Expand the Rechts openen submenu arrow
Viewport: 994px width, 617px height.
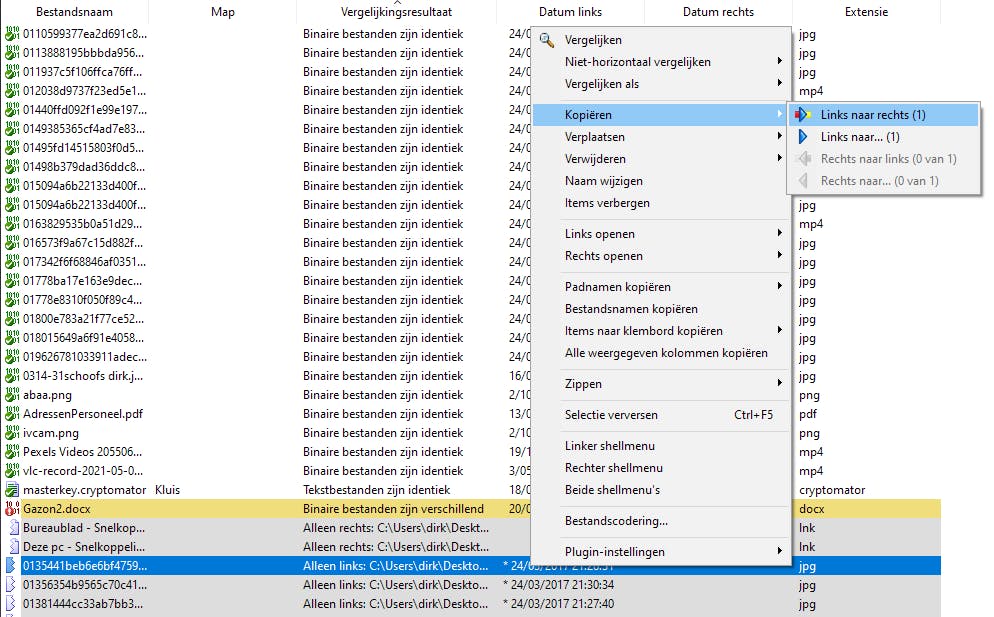click(x=779, y=256)
